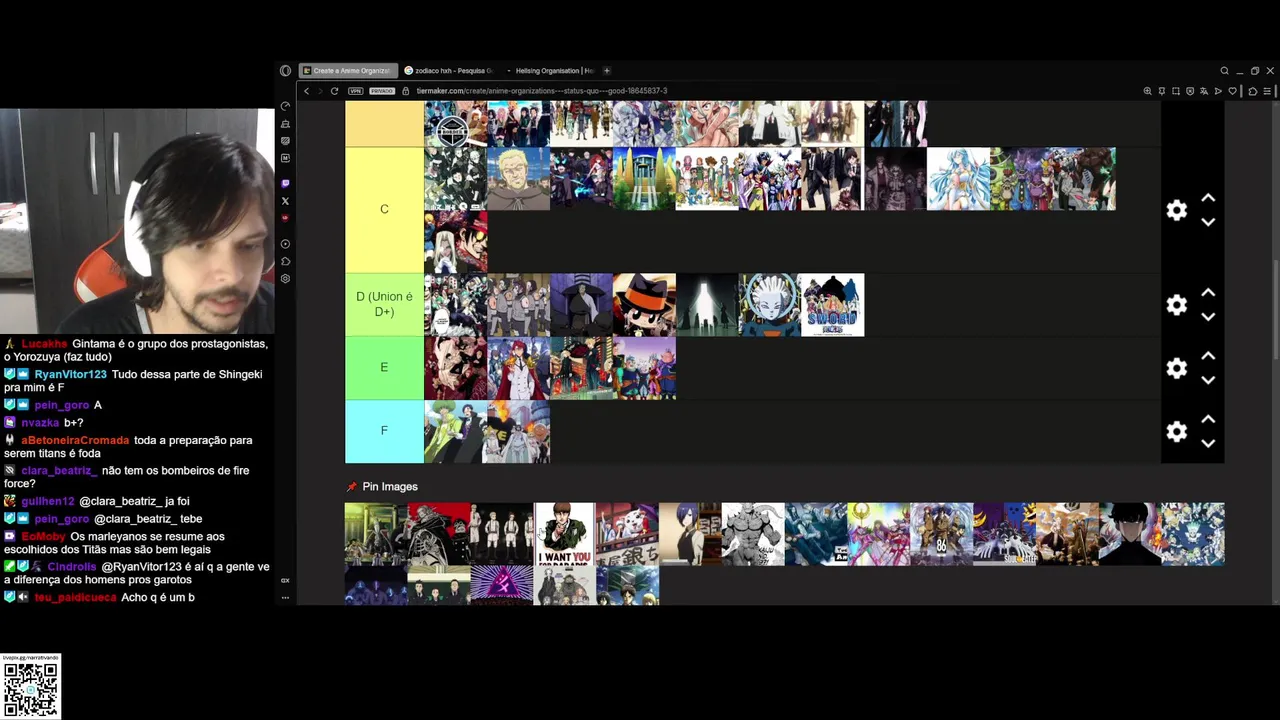Open settings gear for tier C row
1280x720 pixels.
pyautogui.click(x=1177, y=210)
